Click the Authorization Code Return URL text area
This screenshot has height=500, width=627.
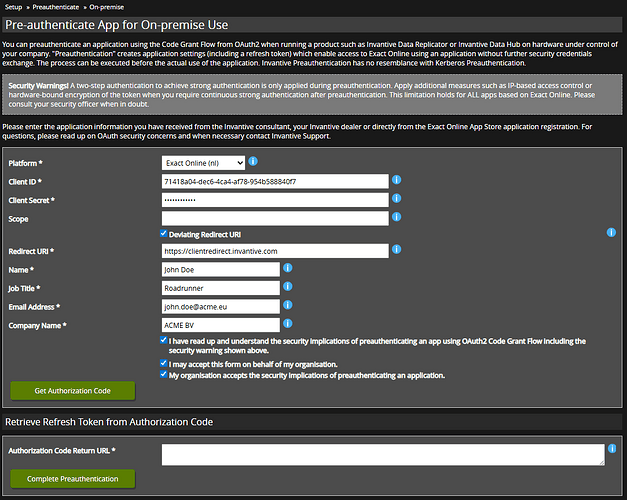click(x=382, y=455)
